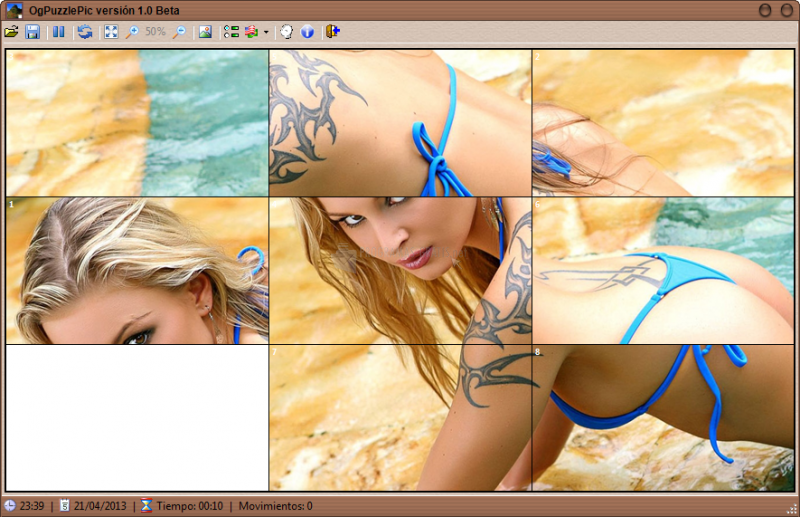Click the calendar icon in status bar

pos(64,506)
